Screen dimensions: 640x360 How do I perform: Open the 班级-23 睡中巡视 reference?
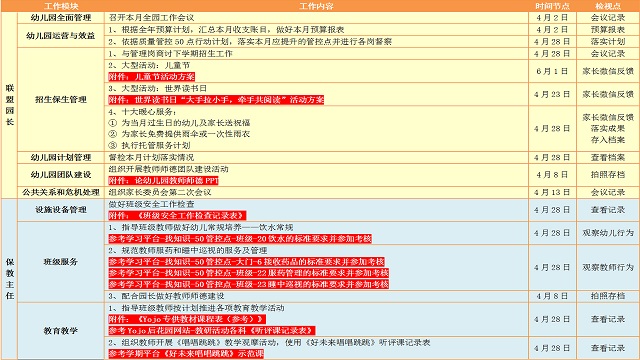click(249, 284)
